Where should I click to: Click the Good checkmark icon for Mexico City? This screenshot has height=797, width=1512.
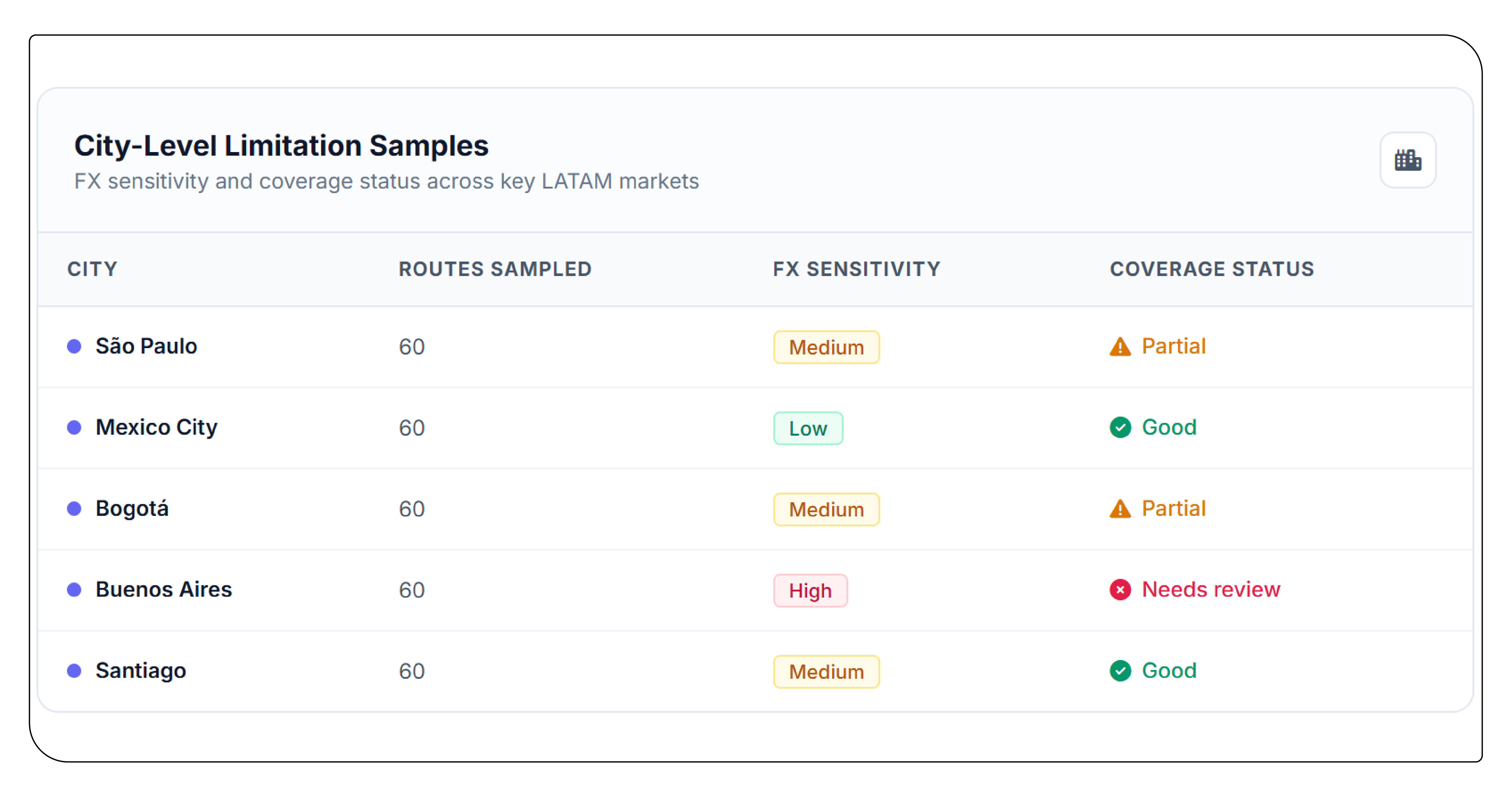[1120, 427]
